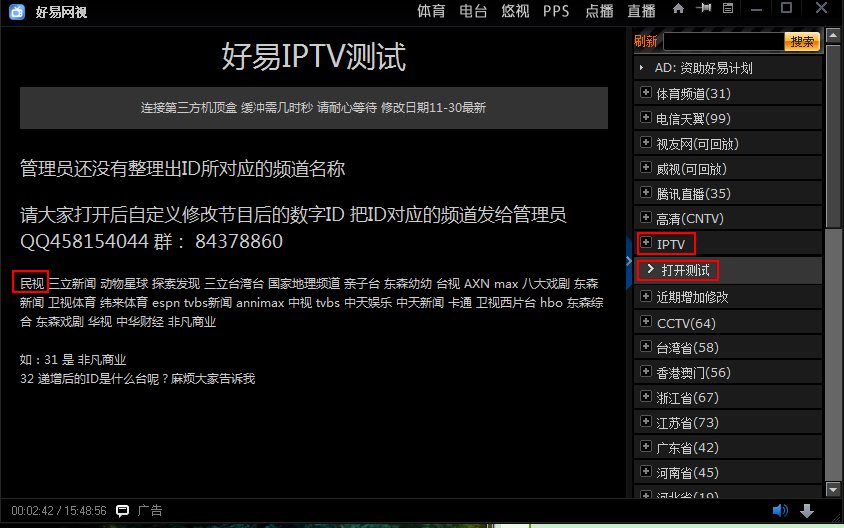Click the 好易网视 app logo icon
The width and height of the screenshot is (844, 528).
(x=17, y=11)
